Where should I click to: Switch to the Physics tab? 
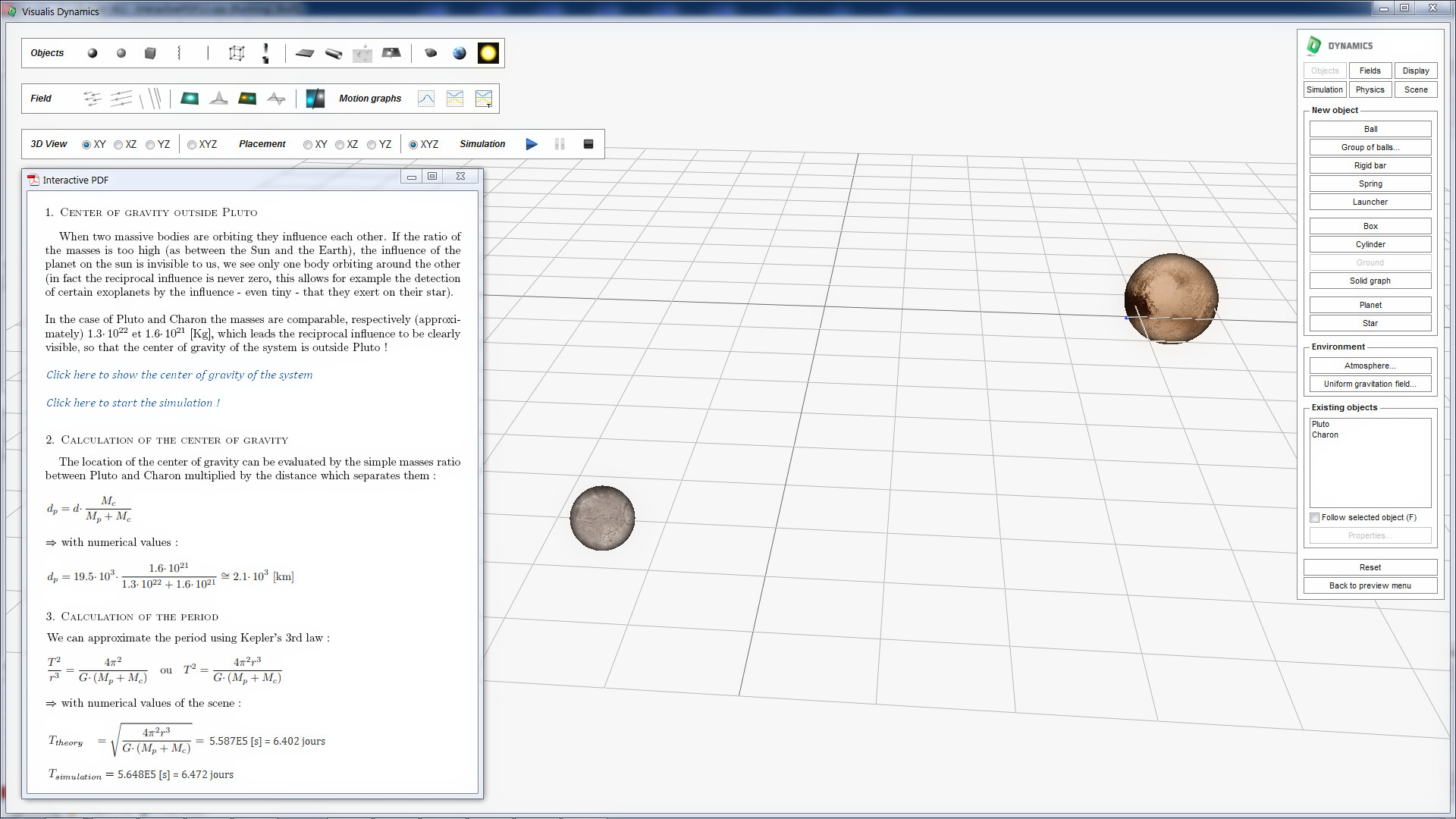pos(1370,89)
